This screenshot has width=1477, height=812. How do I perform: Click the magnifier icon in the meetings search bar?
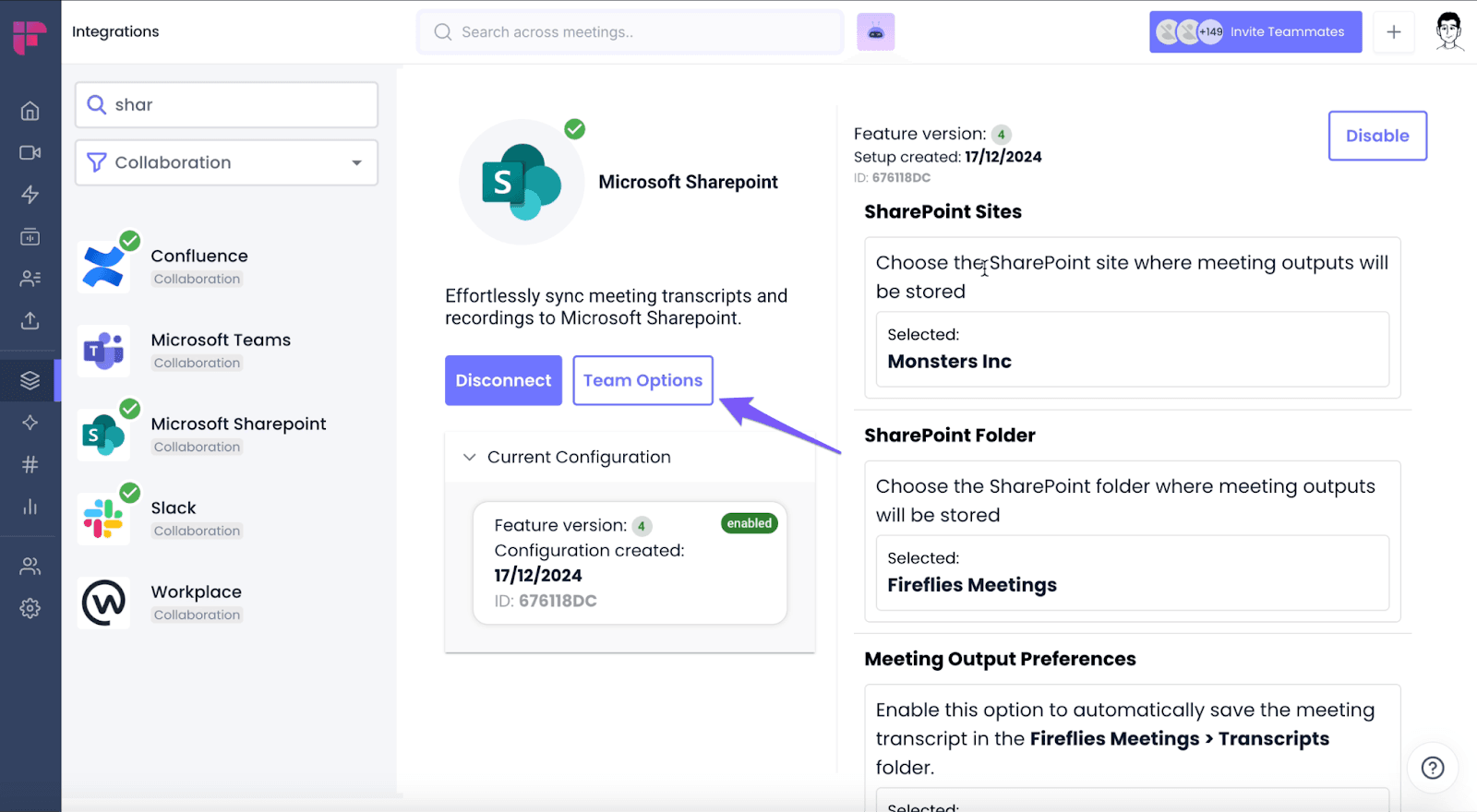click(x=443, y=32)
